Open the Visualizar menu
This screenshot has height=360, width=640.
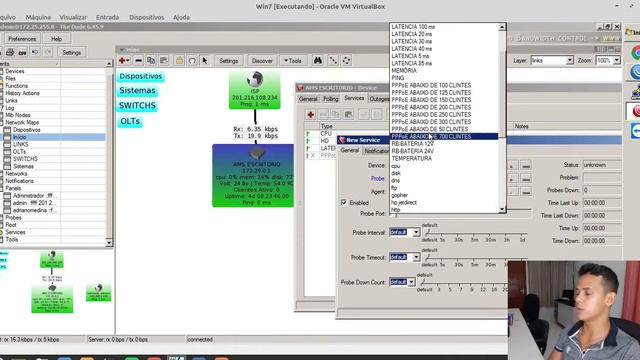pos(73,17)
